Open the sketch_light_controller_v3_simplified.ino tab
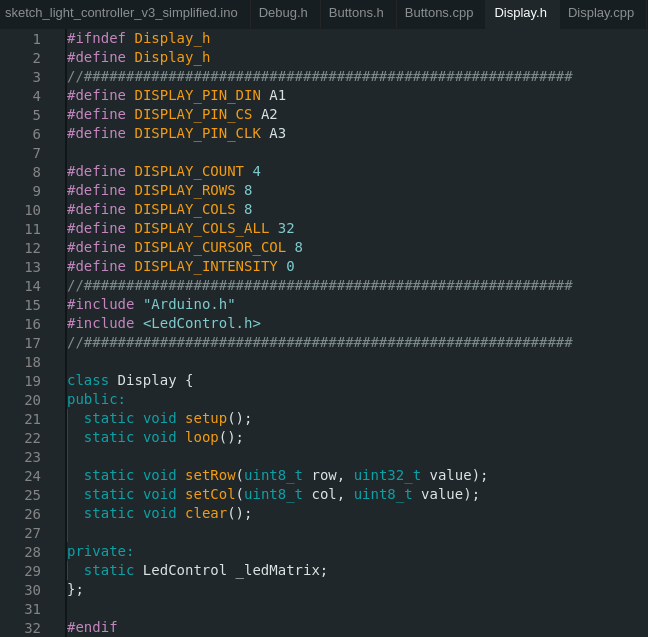 (x=121, y=13)
